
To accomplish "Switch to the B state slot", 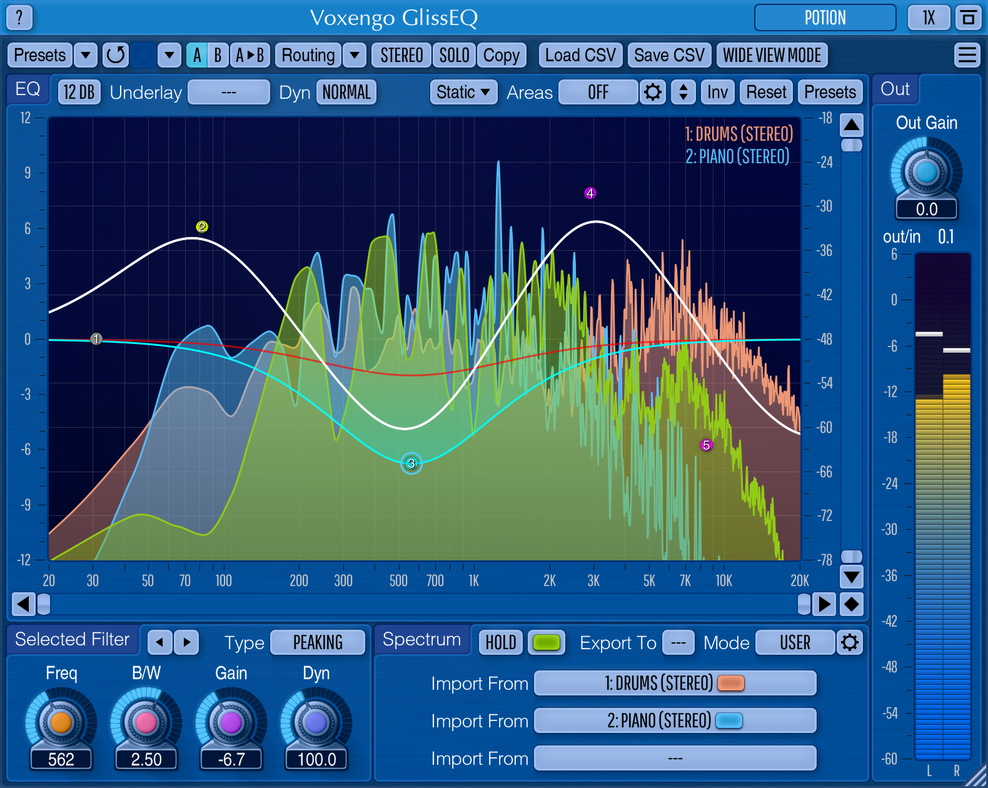I will pos(217,55).
